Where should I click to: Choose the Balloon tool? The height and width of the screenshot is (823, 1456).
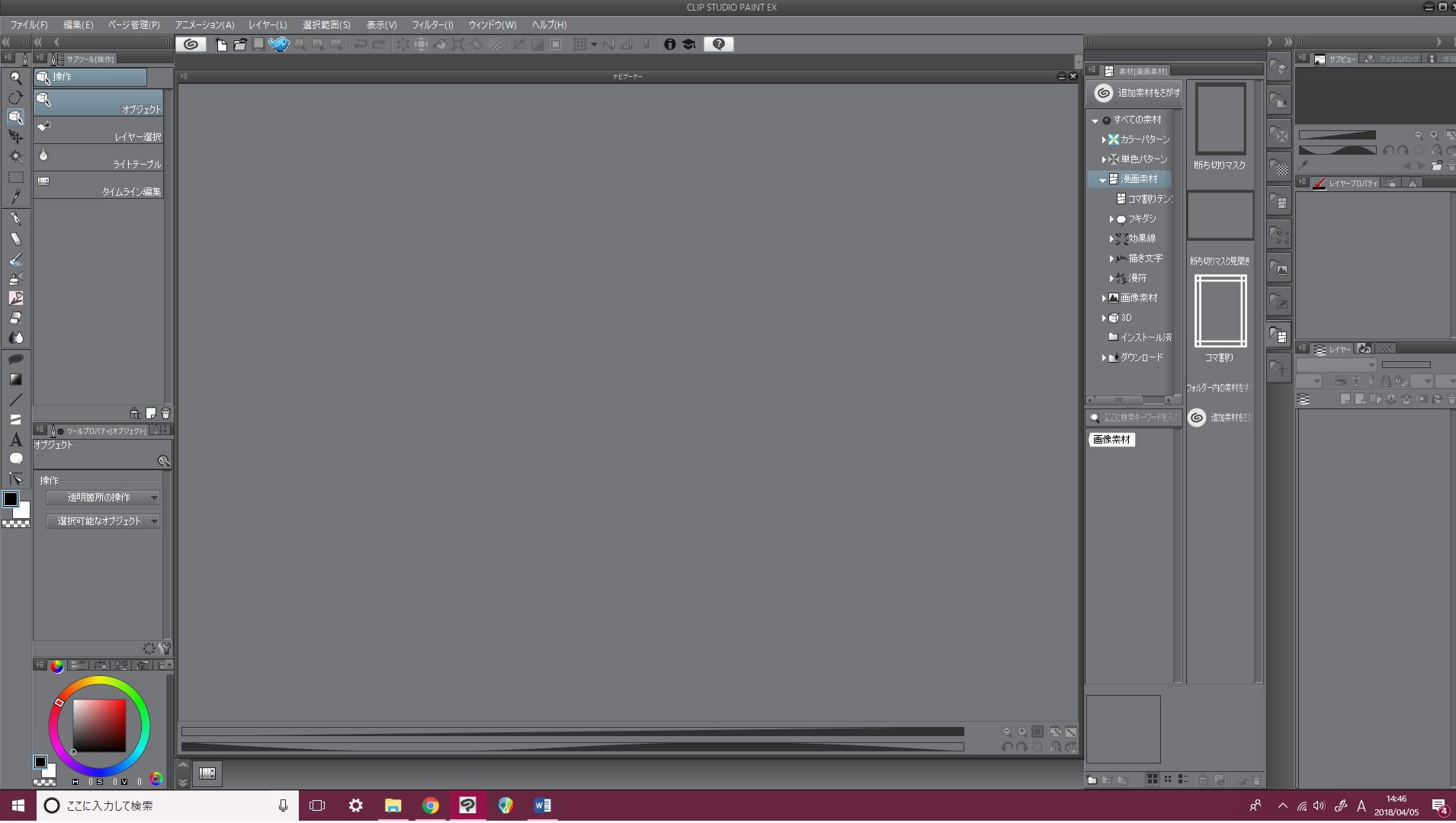click(15, 459)
